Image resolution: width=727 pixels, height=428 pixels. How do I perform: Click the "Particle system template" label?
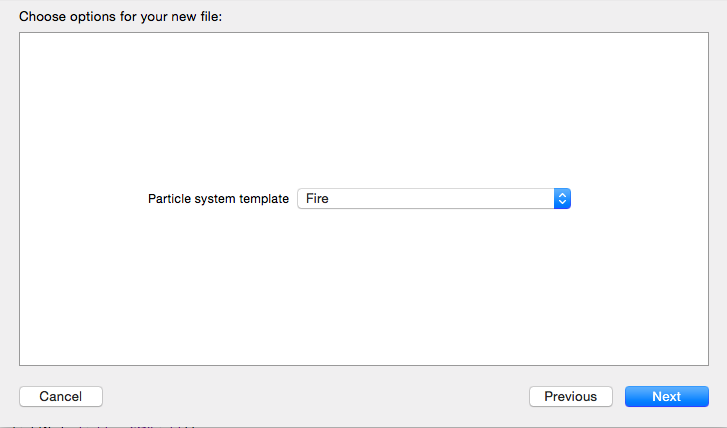click(x=219, y=199)
